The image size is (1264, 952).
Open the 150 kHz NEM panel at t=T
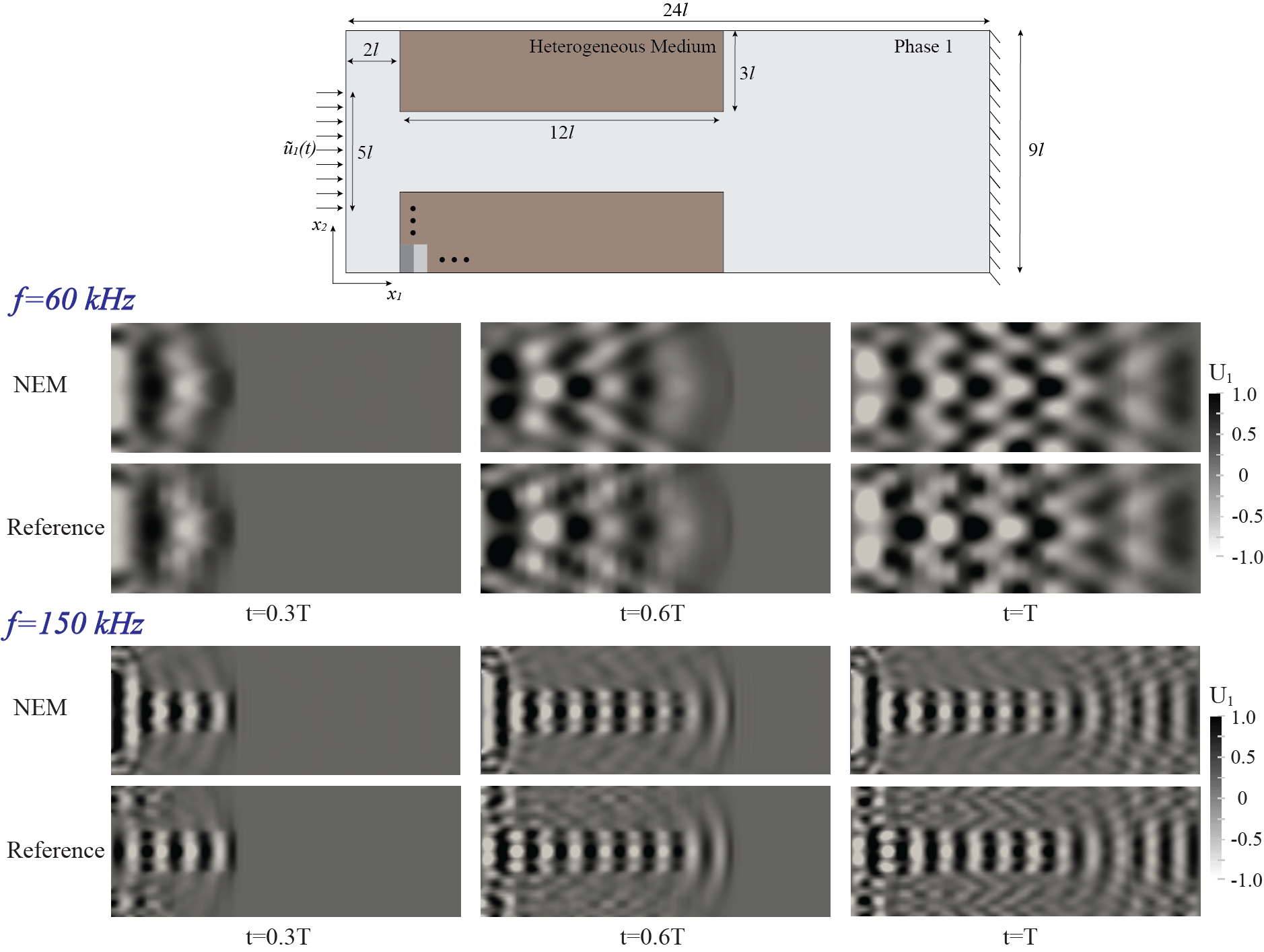pos(1024,710)
